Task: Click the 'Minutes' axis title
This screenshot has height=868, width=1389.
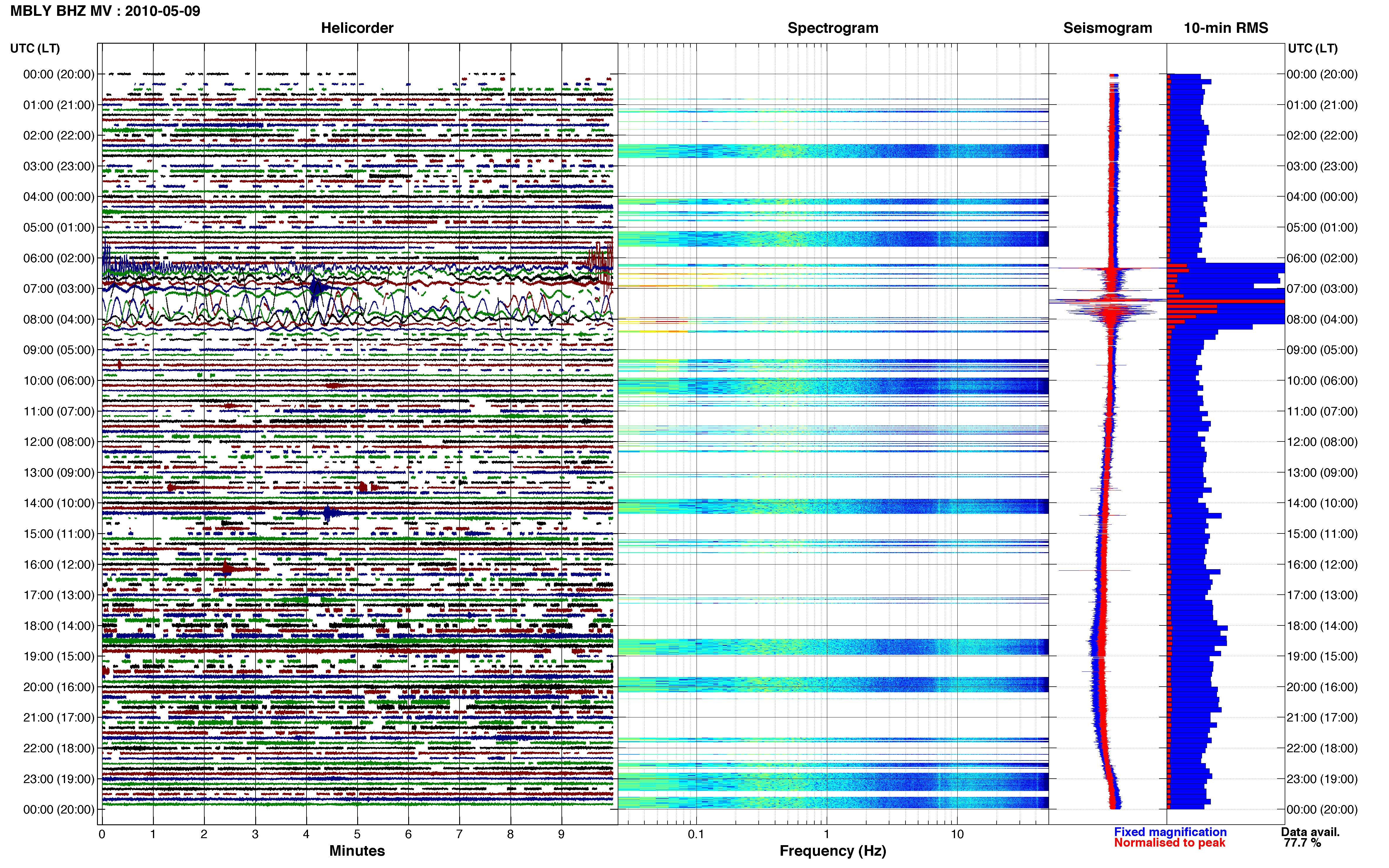Action: (x=357, y=851)
